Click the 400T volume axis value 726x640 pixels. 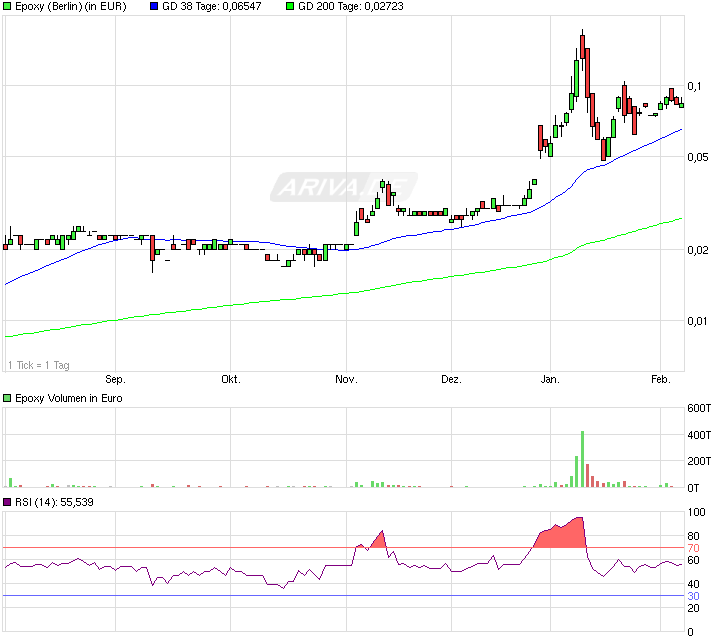699,435
